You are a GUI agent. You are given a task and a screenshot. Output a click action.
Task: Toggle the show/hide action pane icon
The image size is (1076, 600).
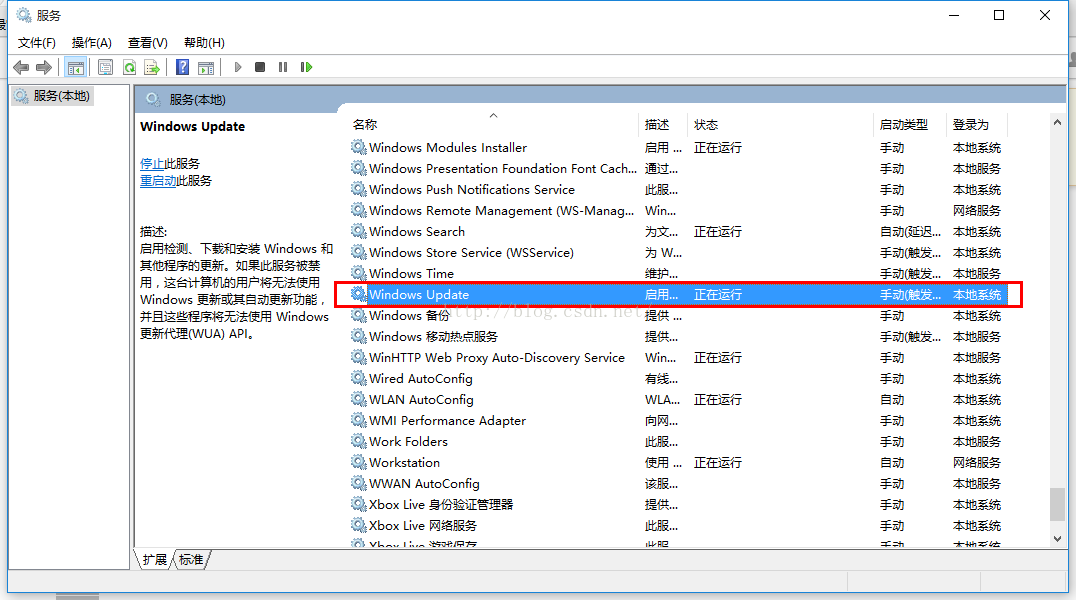click(x=206, y=67)
